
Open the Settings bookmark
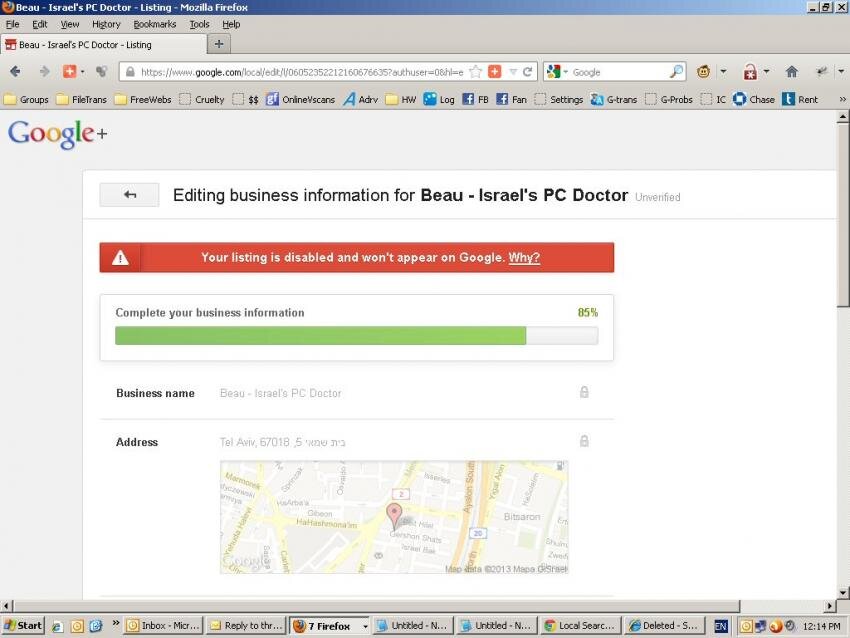pos(558,100)
